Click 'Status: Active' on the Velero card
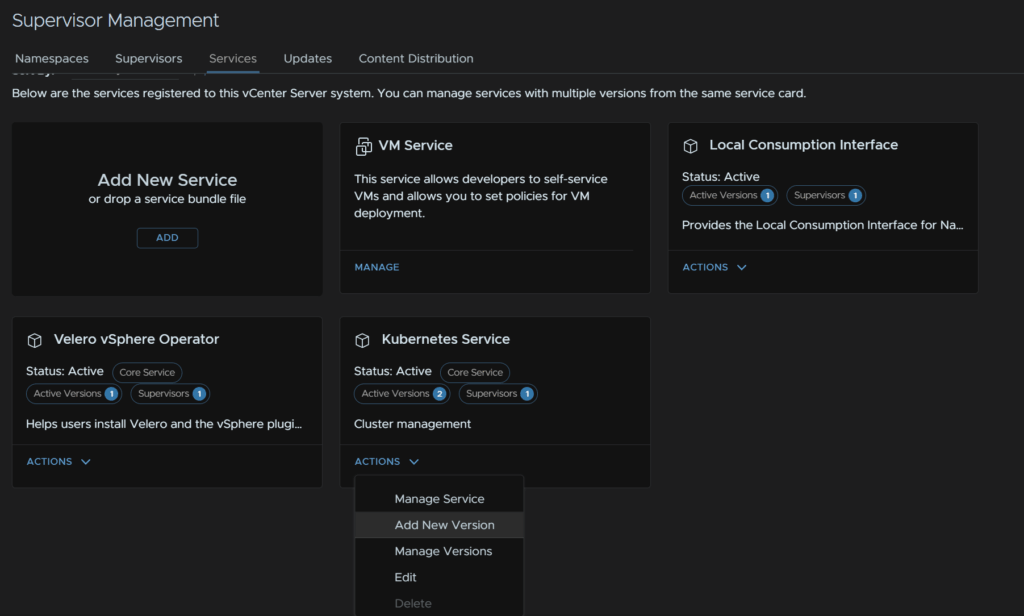 (65, 371)
